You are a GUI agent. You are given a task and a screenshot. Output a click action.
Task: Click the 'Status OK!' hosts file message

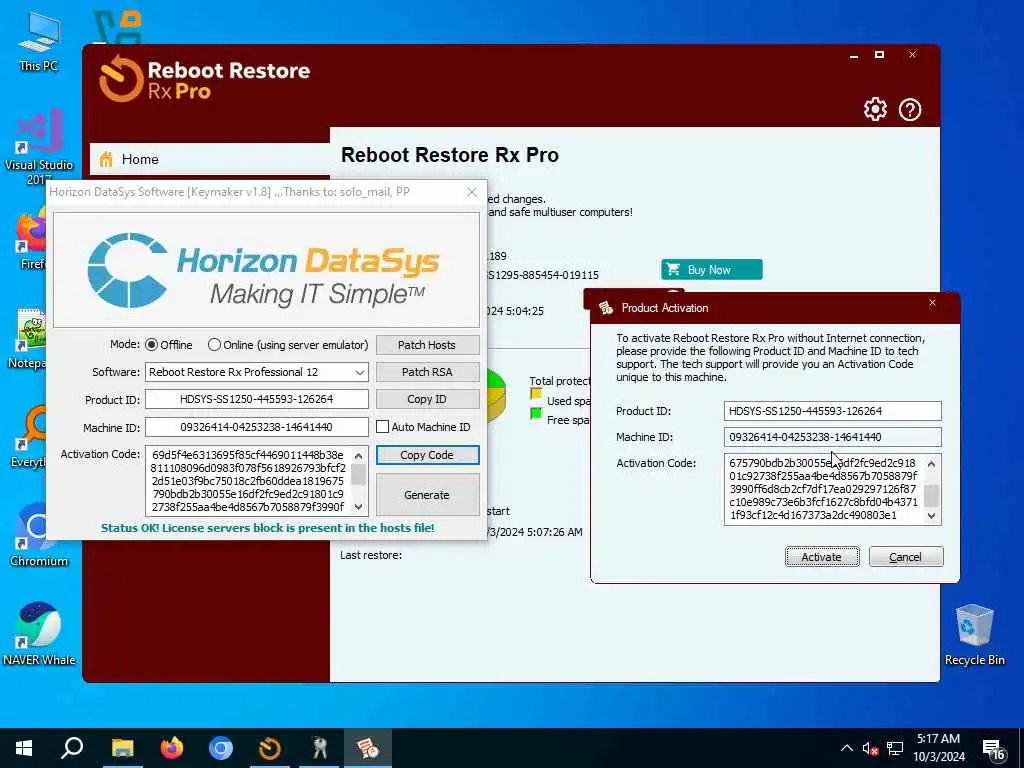click(268, 528)
